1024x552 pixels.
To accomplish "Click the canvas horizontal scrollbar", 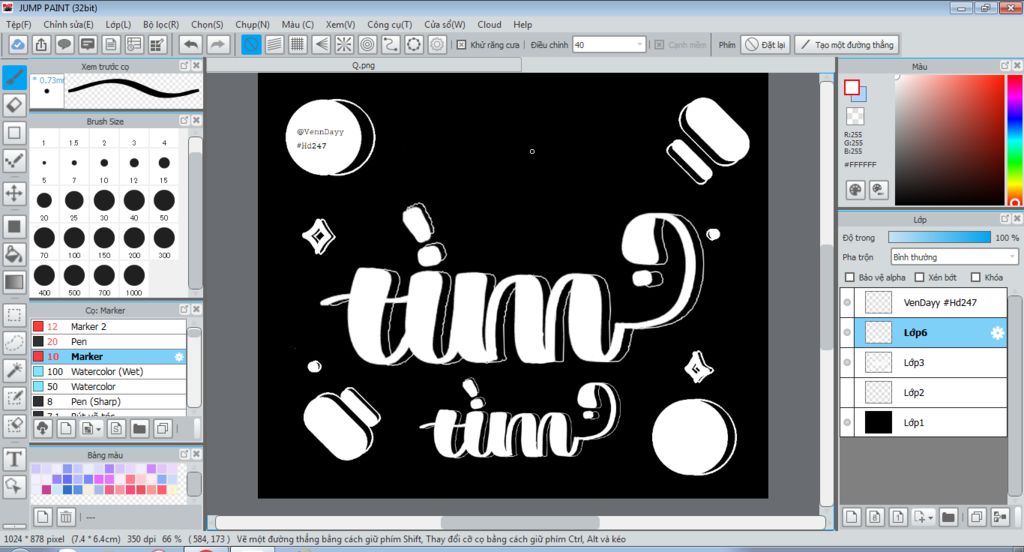I will 520,523.
